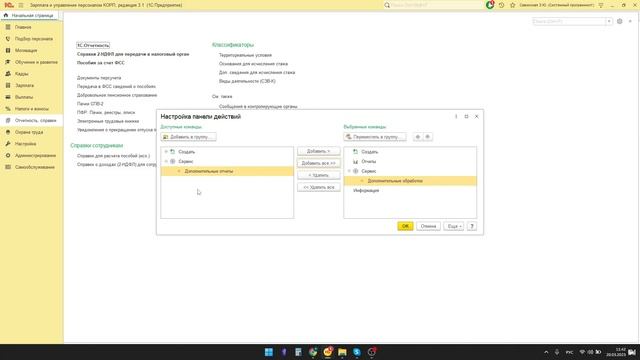Open Кадры section label in sidebar
640x360 pixels.
tap(22, 74)
